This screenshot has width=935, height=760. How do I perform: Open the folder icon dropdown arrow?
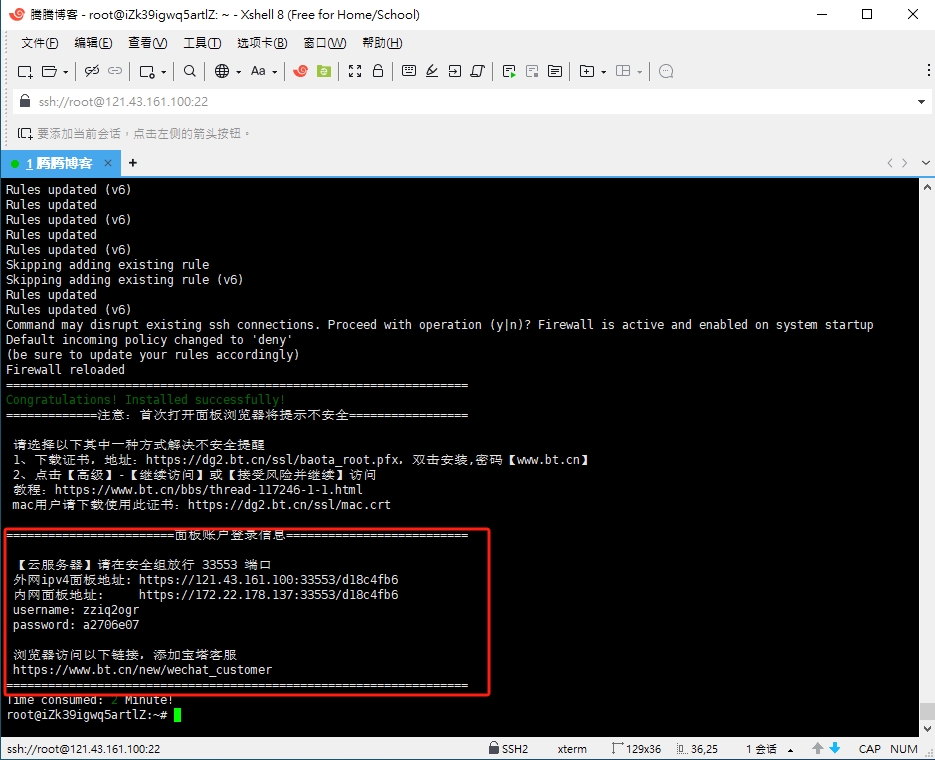tap(66, 72)
